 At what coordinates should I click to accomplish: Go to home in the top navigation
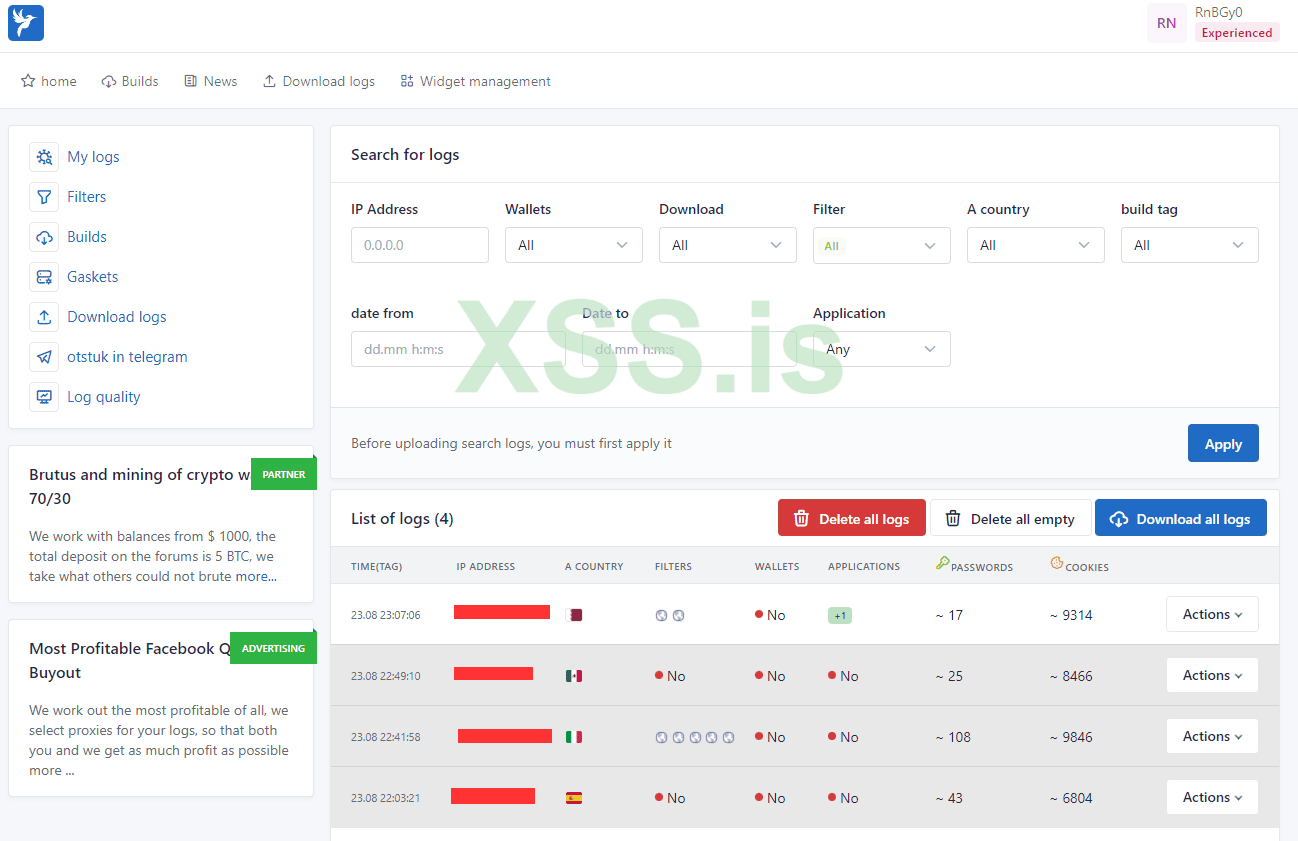pos(49,81)
